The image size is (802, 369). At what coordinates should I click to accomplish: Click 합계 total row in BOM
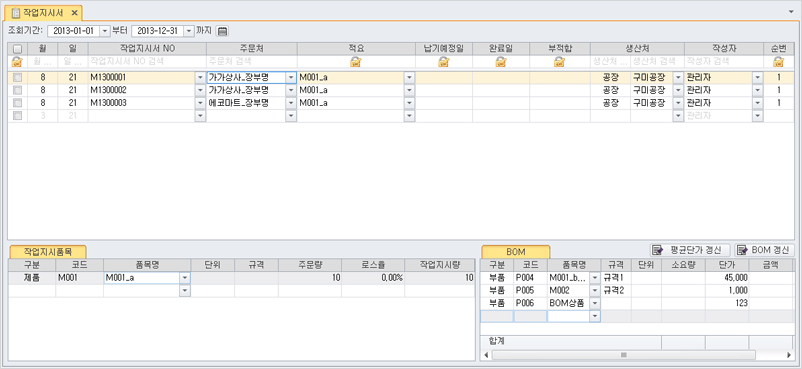pos(637,341)
